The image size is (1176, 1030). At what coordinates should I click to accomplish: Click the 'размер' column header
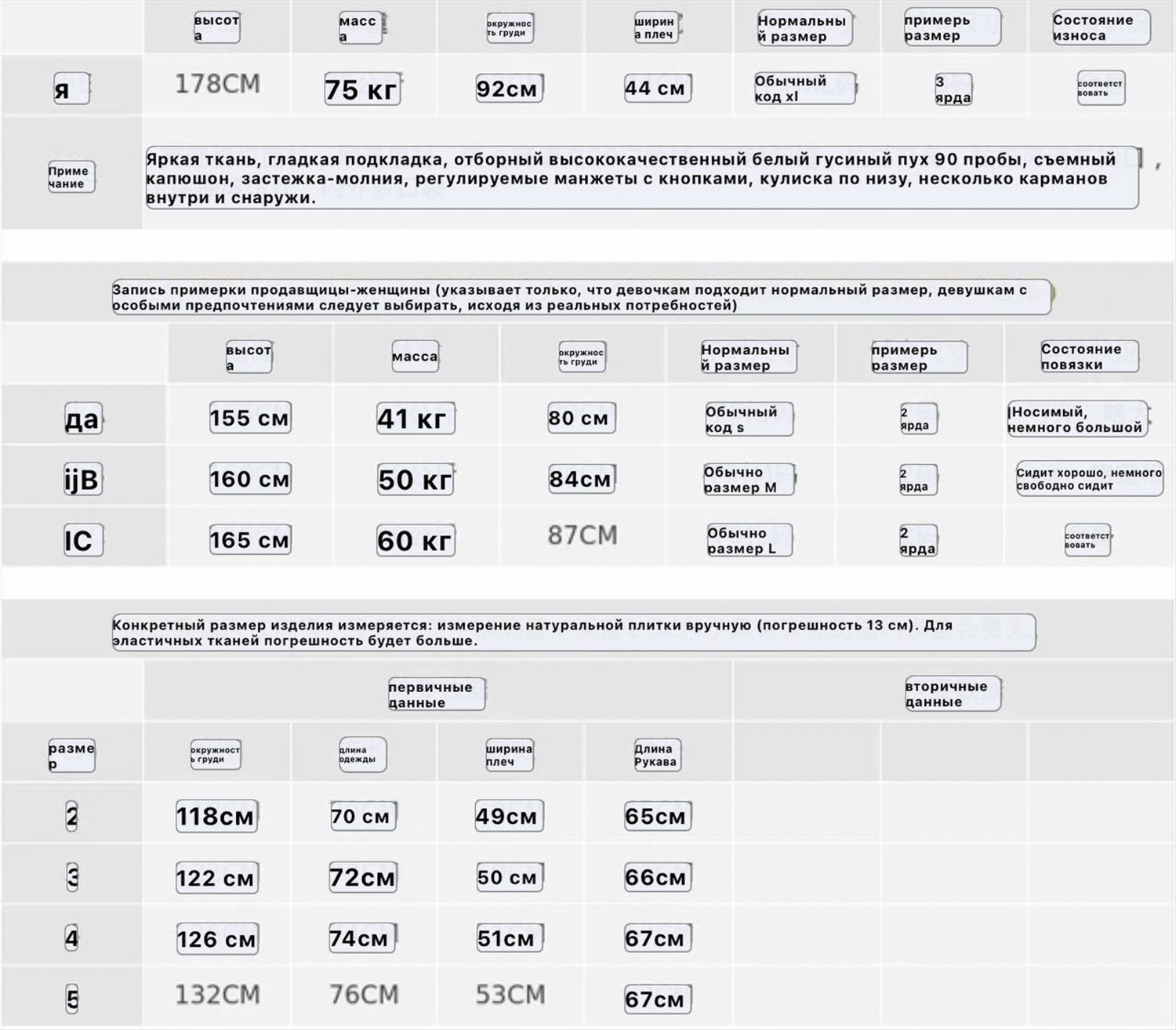click(x=71, y=755)
